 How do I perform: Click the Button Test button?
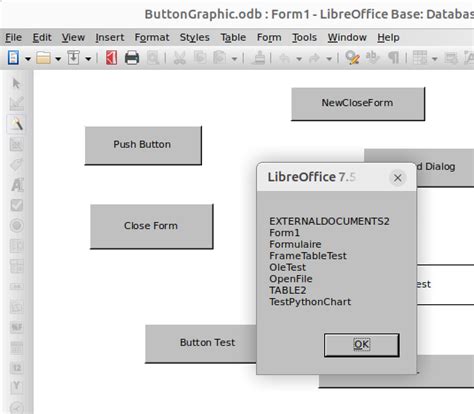click(201, 344)
